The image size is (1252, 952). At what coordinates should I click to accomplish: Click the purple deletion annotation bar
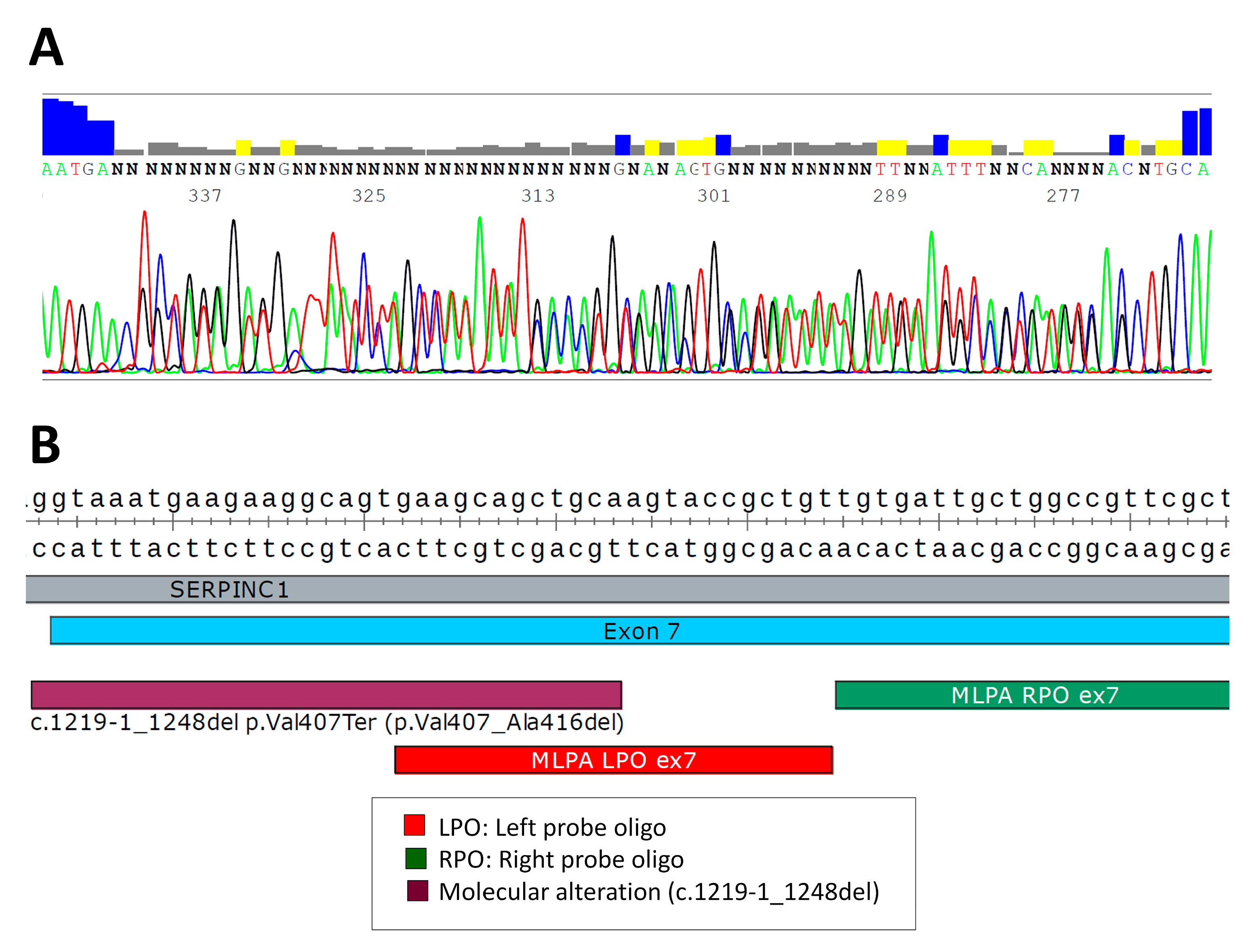tap(326, 695)
